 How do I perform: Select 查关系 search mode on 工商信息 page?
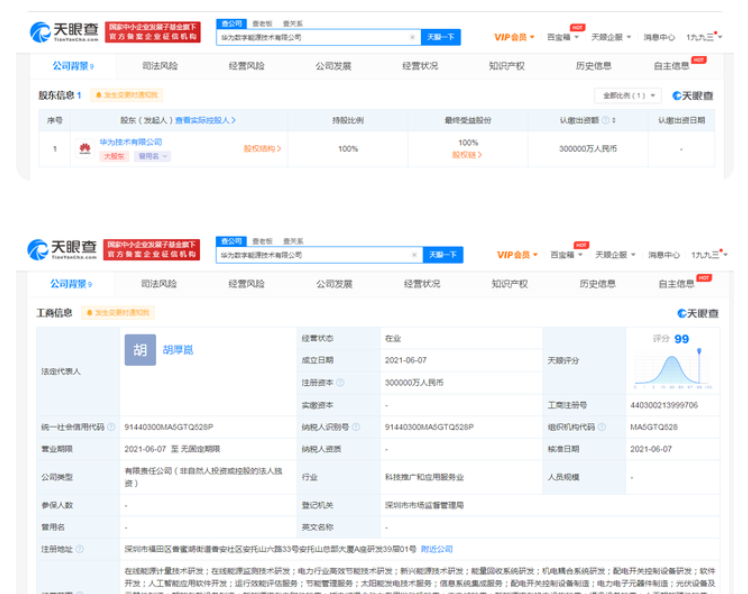coord(293,241)
